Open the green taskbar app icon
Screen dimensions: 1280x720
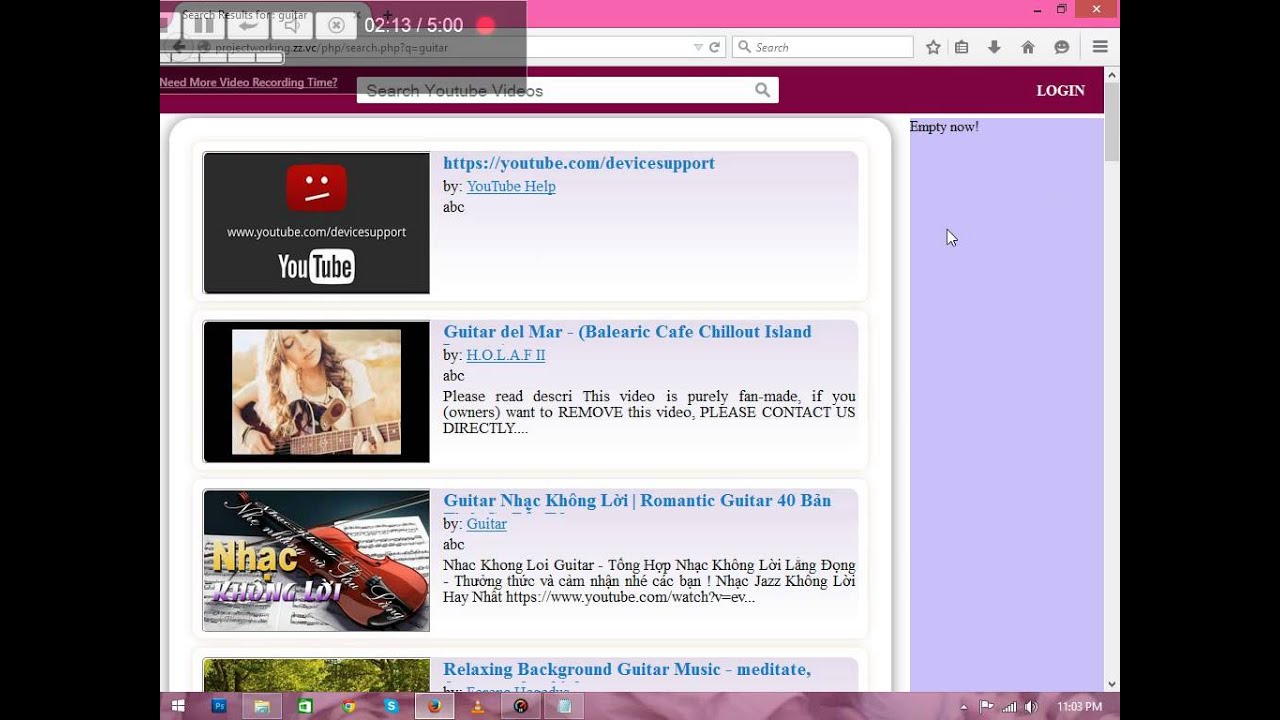[x=305, y=706]
